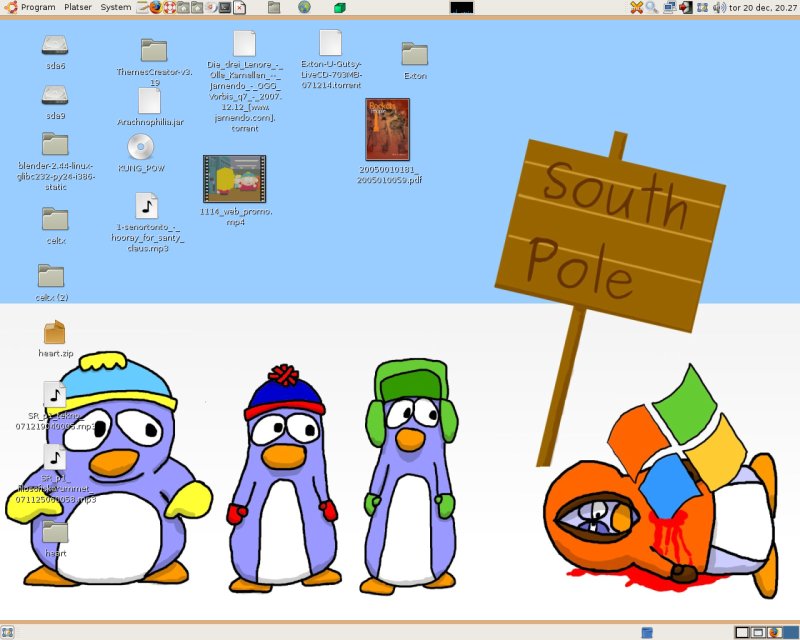Open the network monitors tray icon
Screen dimensions: 800x640
(x=669, y=7)
